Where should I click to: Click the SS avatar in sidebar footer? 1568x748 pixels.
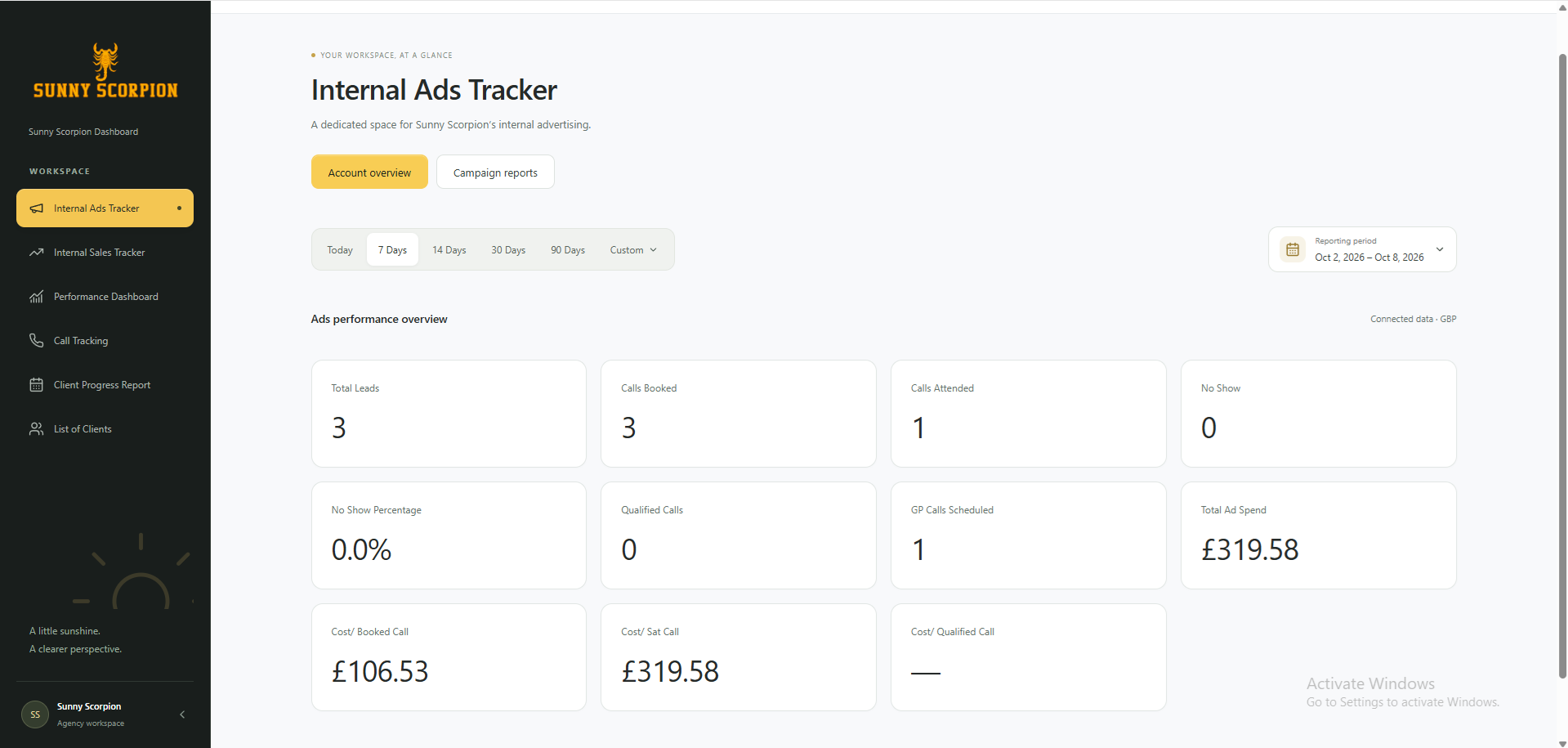point(35,714)
